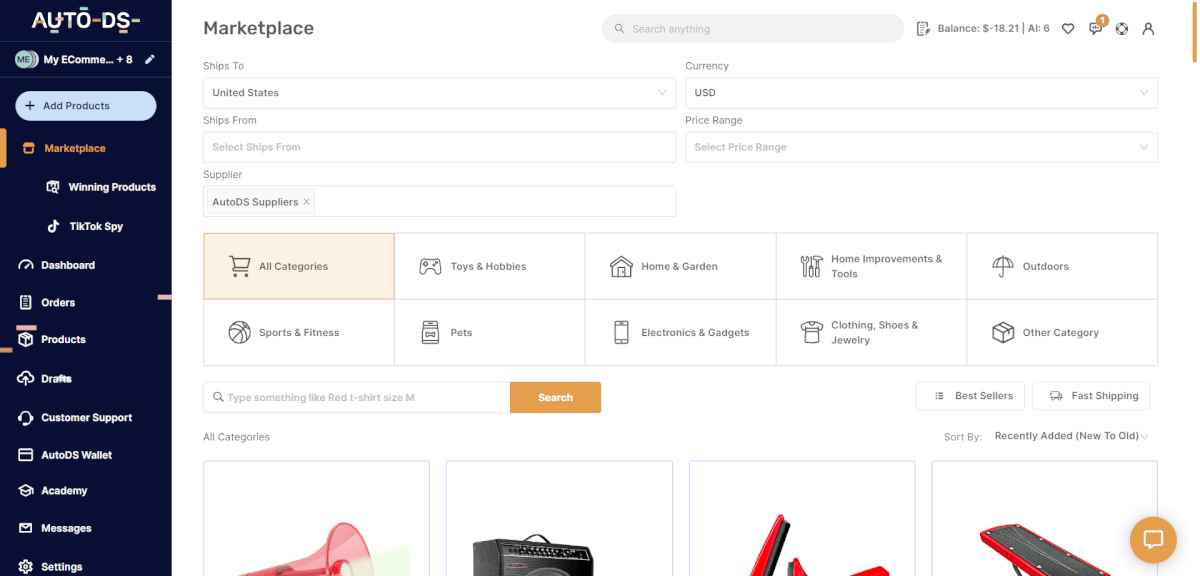Viewport: 1200px width, 576px height.
Task: Select the Outdoors category
Action: [1062, 267]
